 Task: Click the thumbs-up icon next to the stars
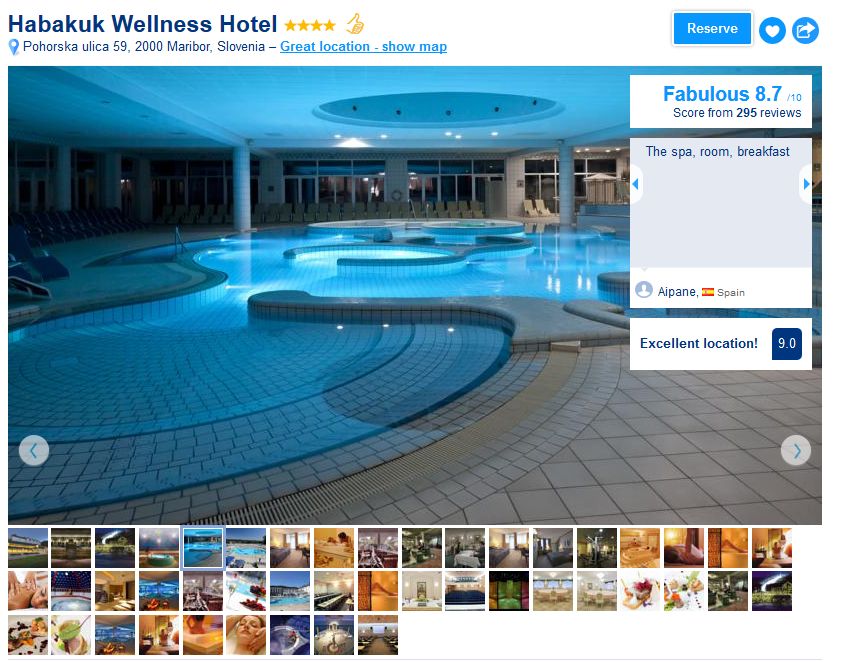pos(355,24)
